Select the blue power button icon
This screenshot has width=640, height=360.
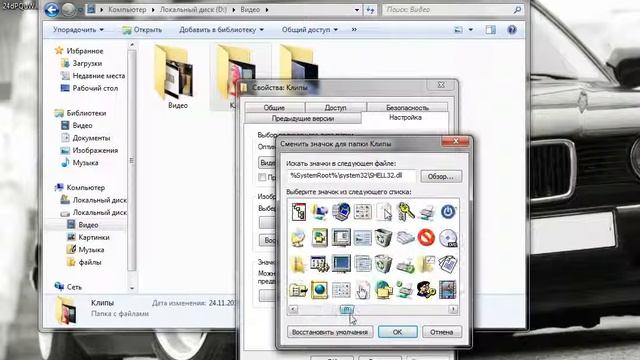click(448, 212)
